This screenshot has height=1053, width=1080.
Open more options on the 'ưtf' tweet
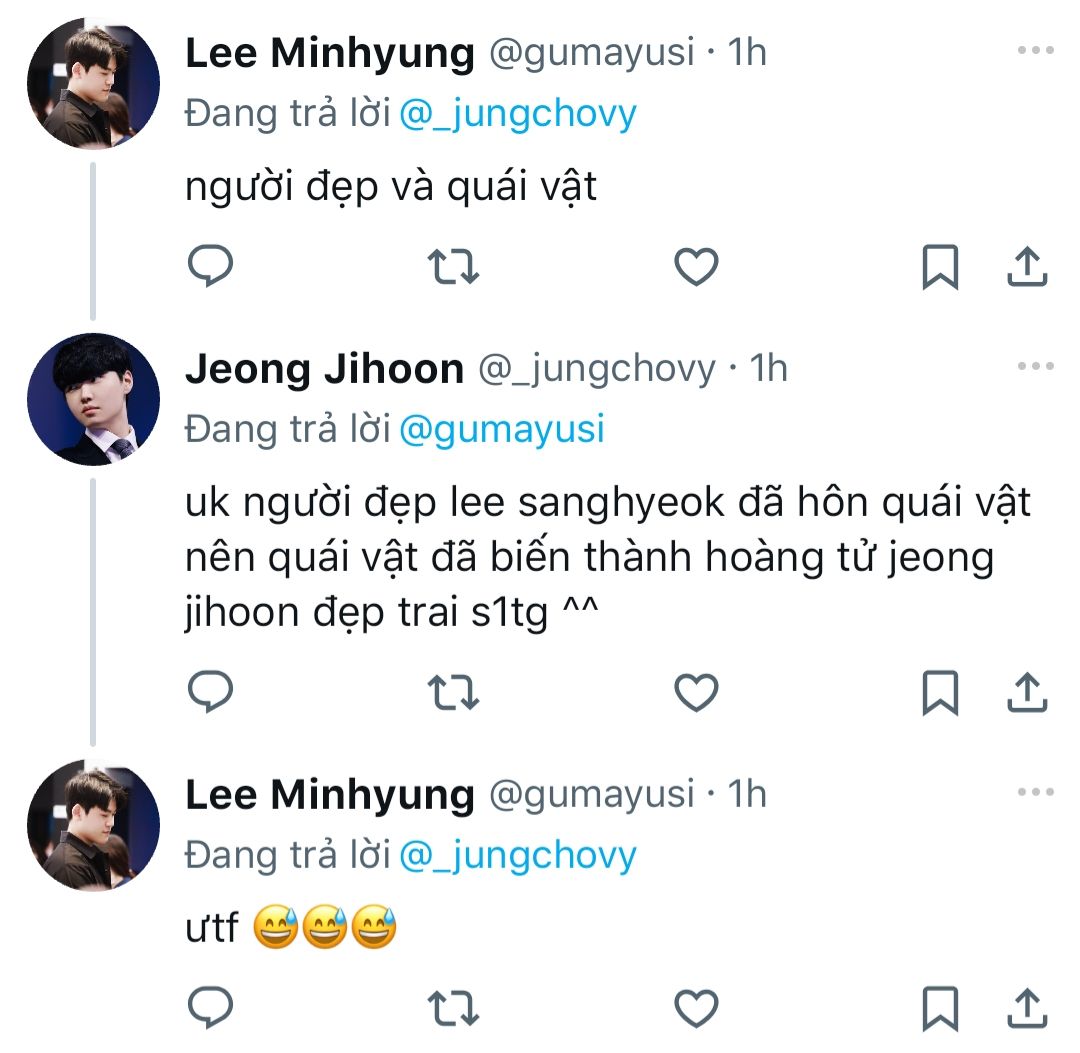1035,792
